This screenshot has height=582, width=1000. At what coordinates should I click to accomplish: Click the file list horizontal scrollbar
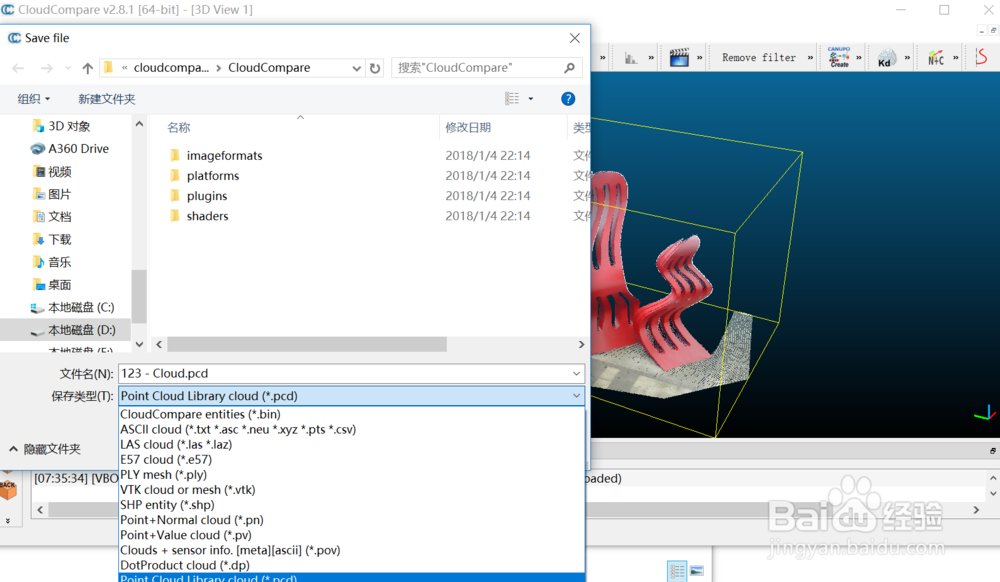click(307, 344)
